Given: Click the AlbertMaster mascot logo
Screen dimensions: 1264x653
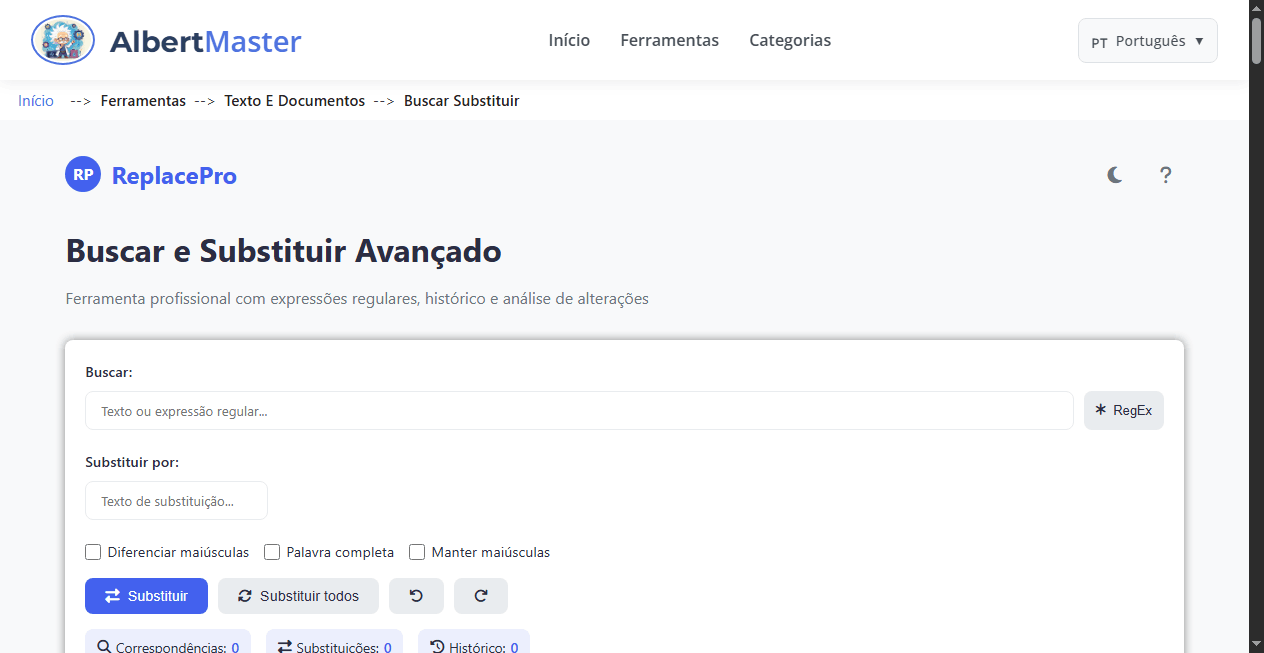Looking at the screenshot, I should point(62,40).
